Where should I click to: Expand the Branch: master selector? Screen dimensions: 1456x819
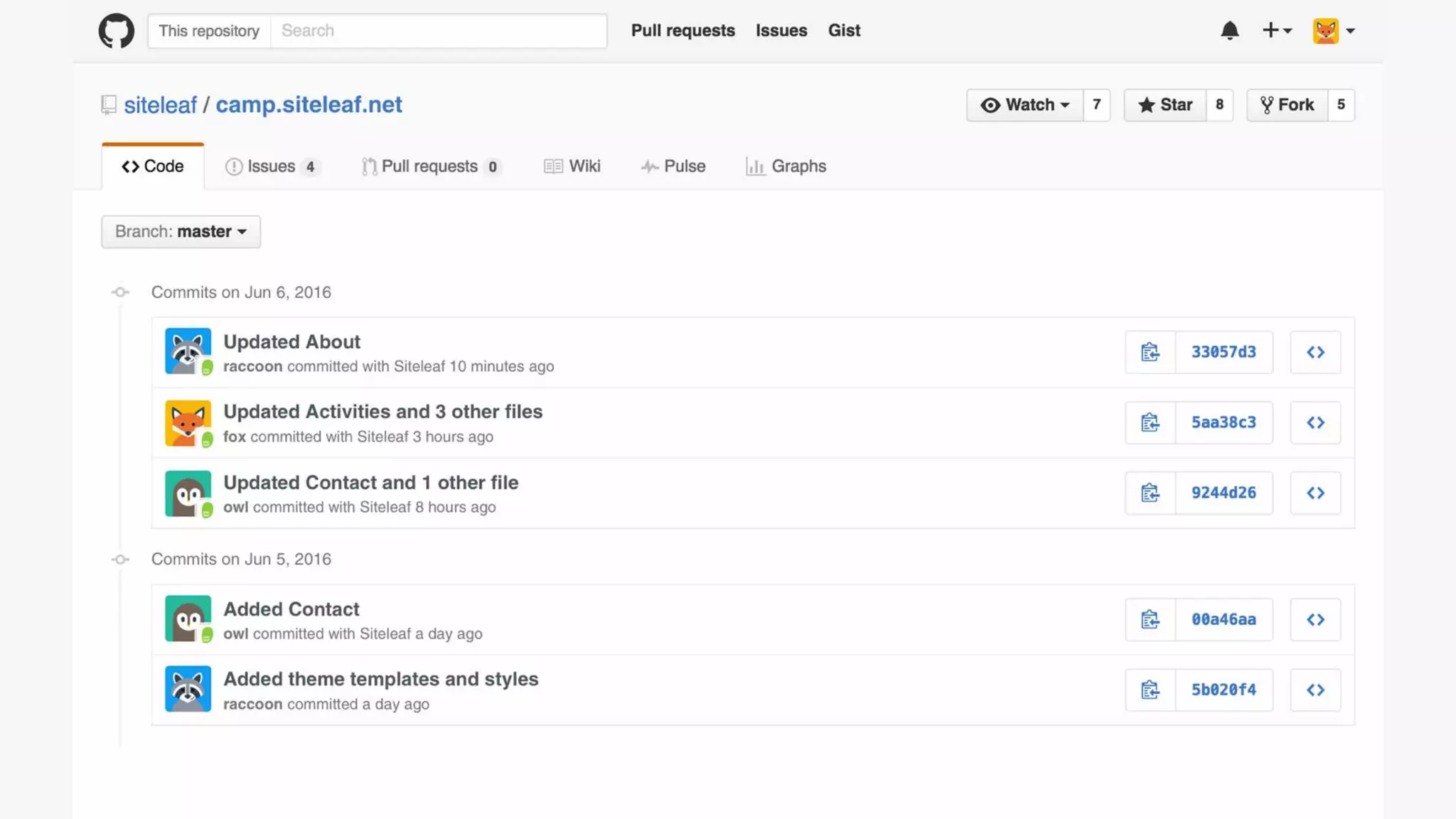181,232
